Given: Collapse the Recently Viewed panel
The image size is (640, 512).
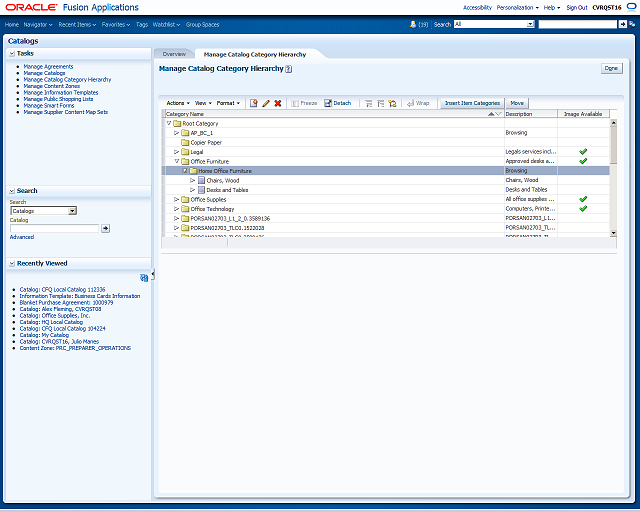Looking at the screenshot, I should click(12, 263).
